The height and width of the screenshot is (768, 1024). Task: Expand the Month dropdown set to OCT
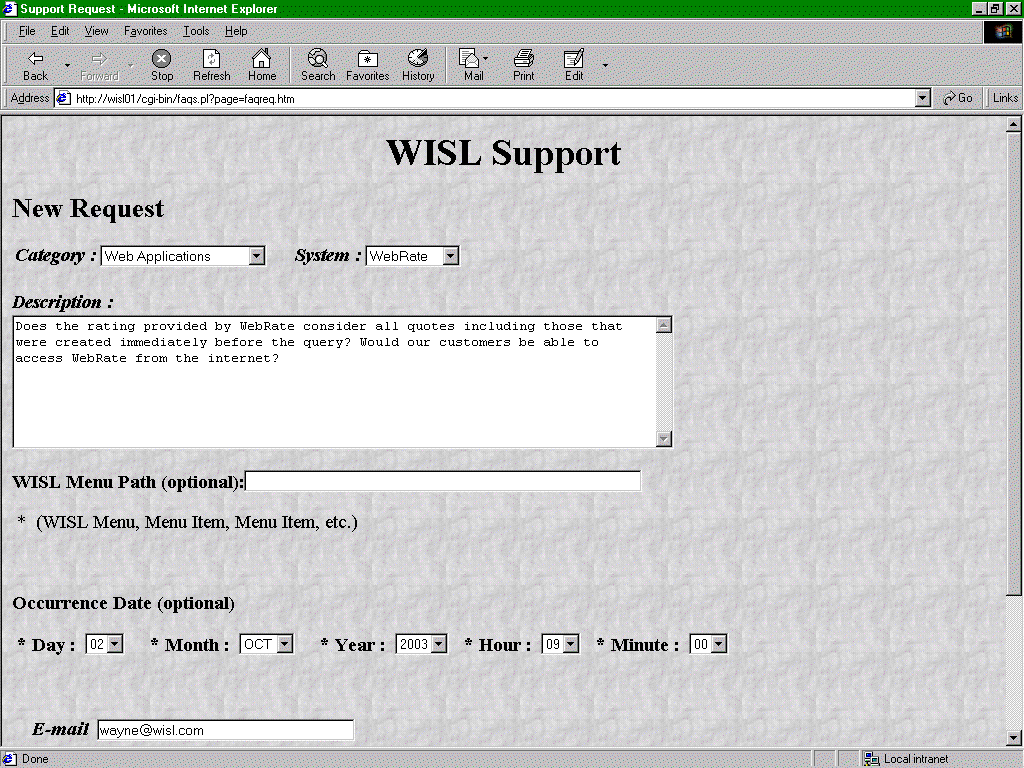coord(284,643)
